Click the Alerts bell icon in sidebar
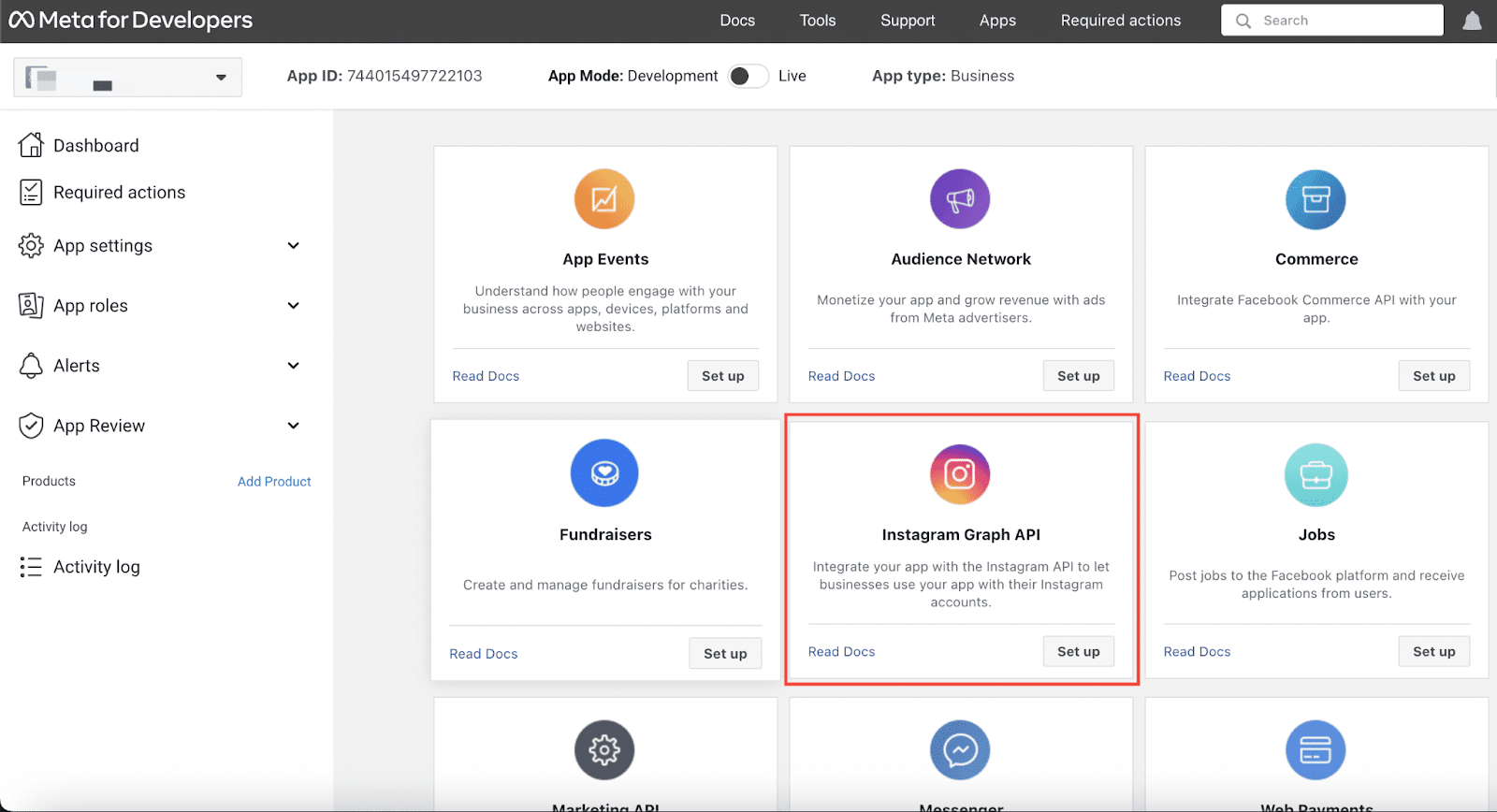Viewport: 1497px width, 812px height. coord(31,365)
